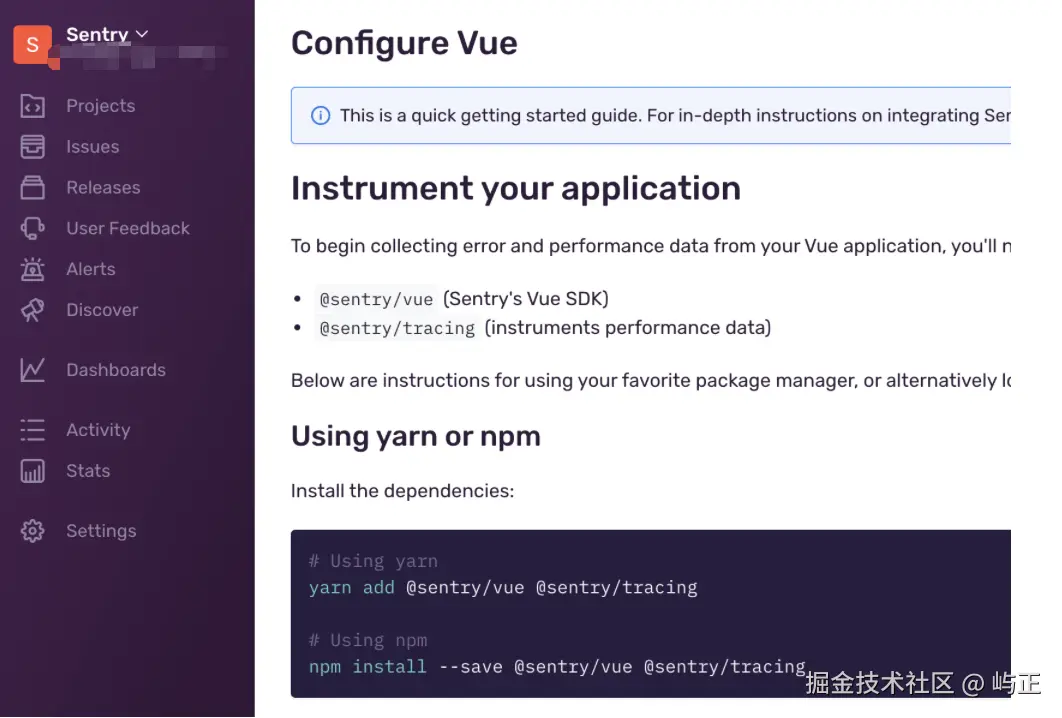This screenshot has width=1062, height=718.
Task: Open the Discover sidebar item
Action: 102,310
